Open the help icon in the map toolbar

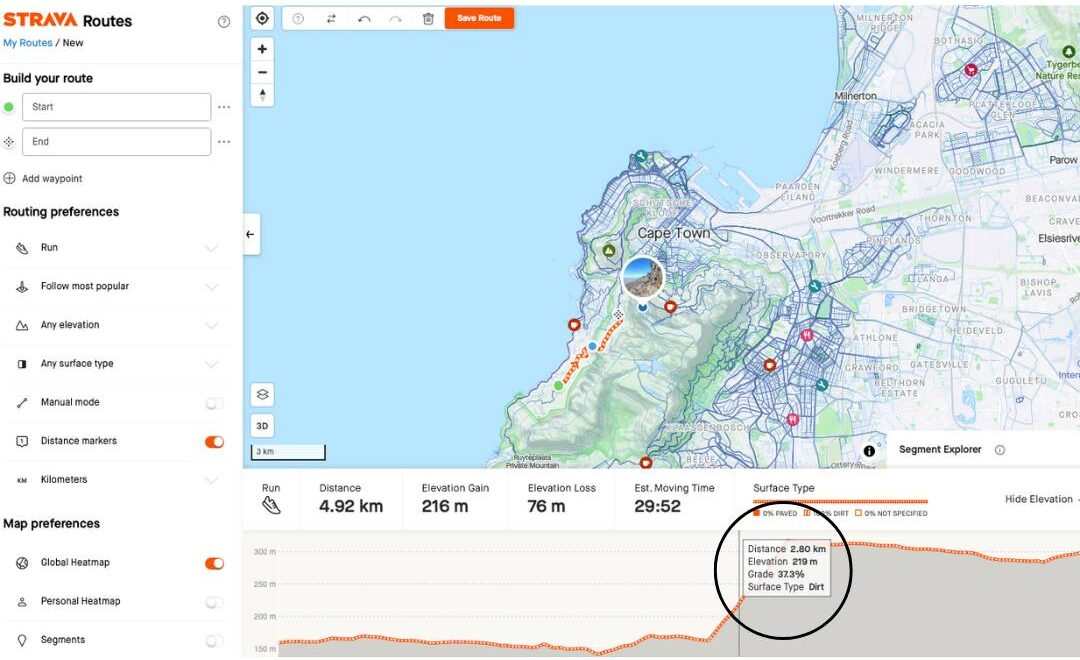[298, 19]
